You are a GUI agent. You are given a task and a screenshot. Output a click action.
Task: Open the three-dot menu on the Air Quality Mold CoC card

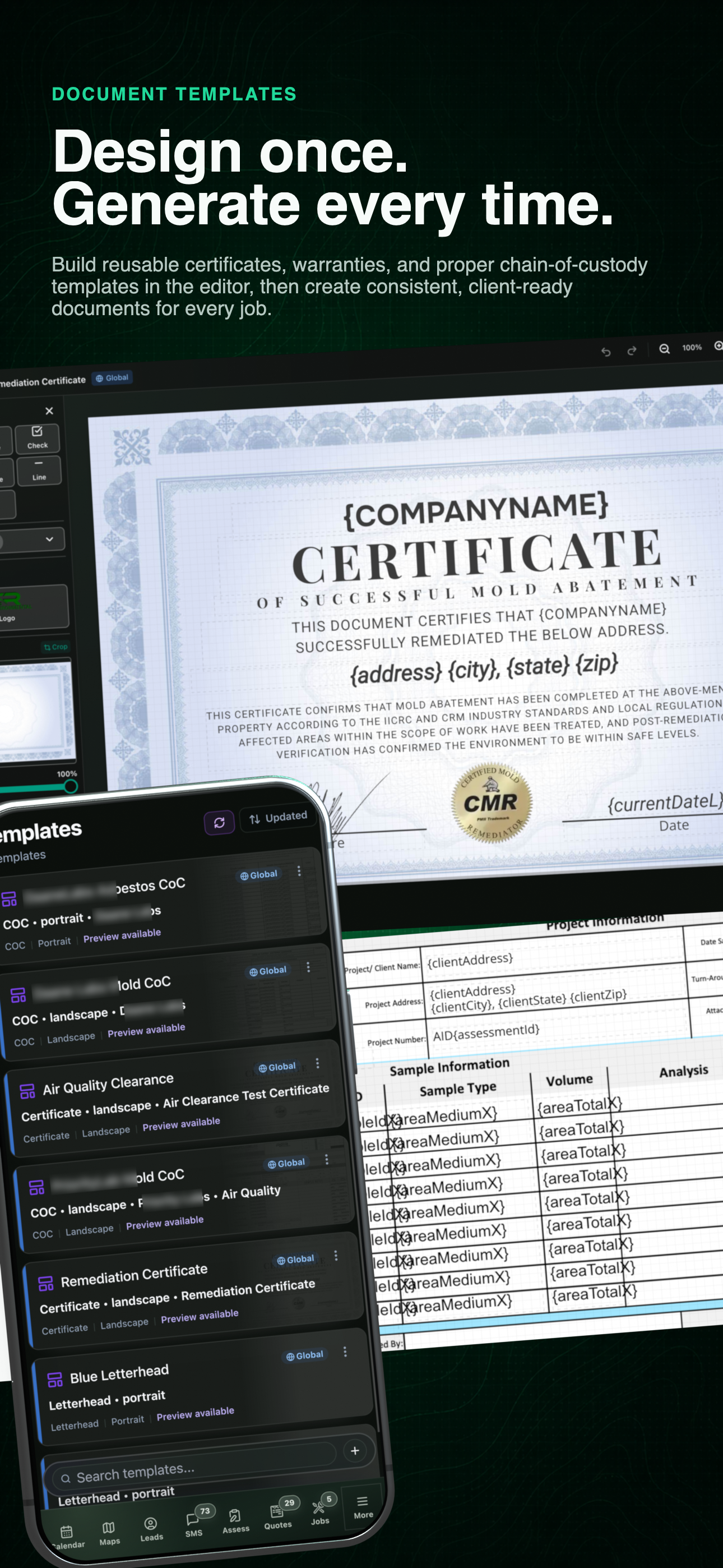(327, 1159)
